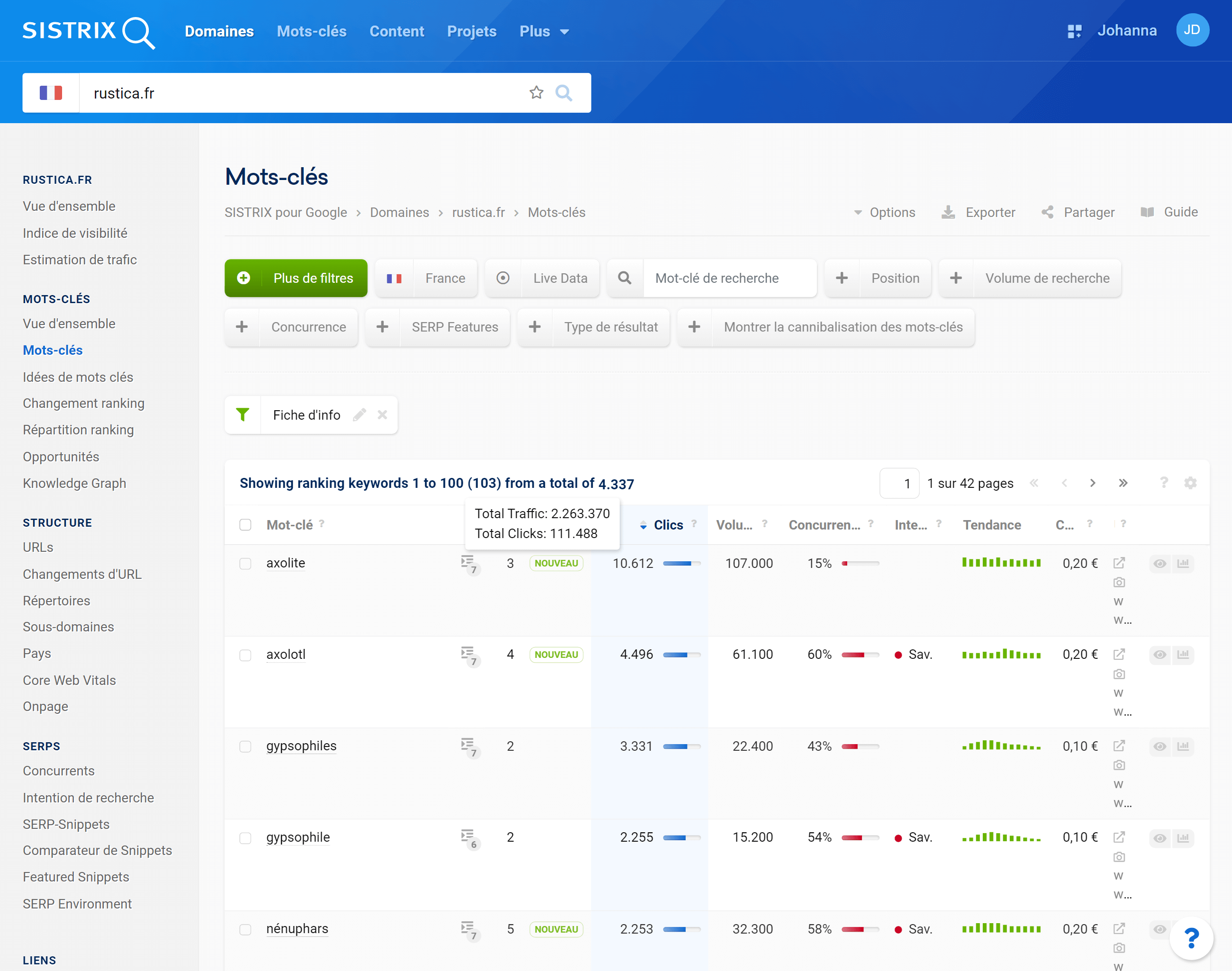Open the Mots-clés section in sidebar
Viewport: 1232px width, 971px height.
[52, 350]
